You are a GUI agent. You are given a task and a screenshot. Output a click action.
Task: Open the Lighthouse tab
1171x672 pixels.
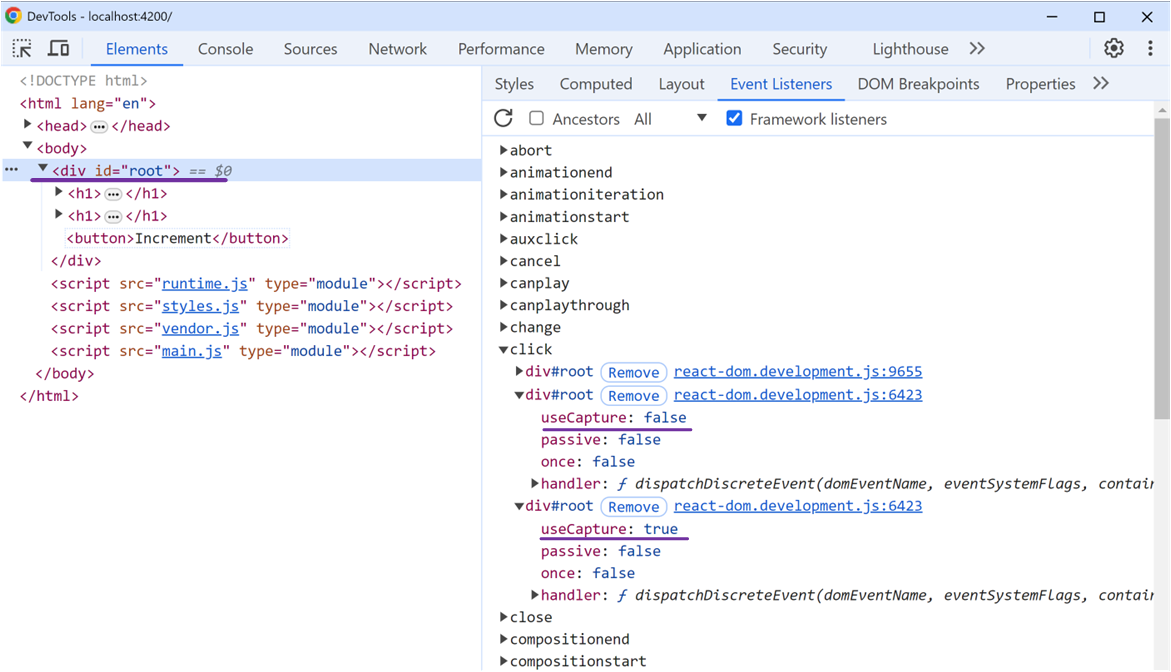click(x=910, y=49)
